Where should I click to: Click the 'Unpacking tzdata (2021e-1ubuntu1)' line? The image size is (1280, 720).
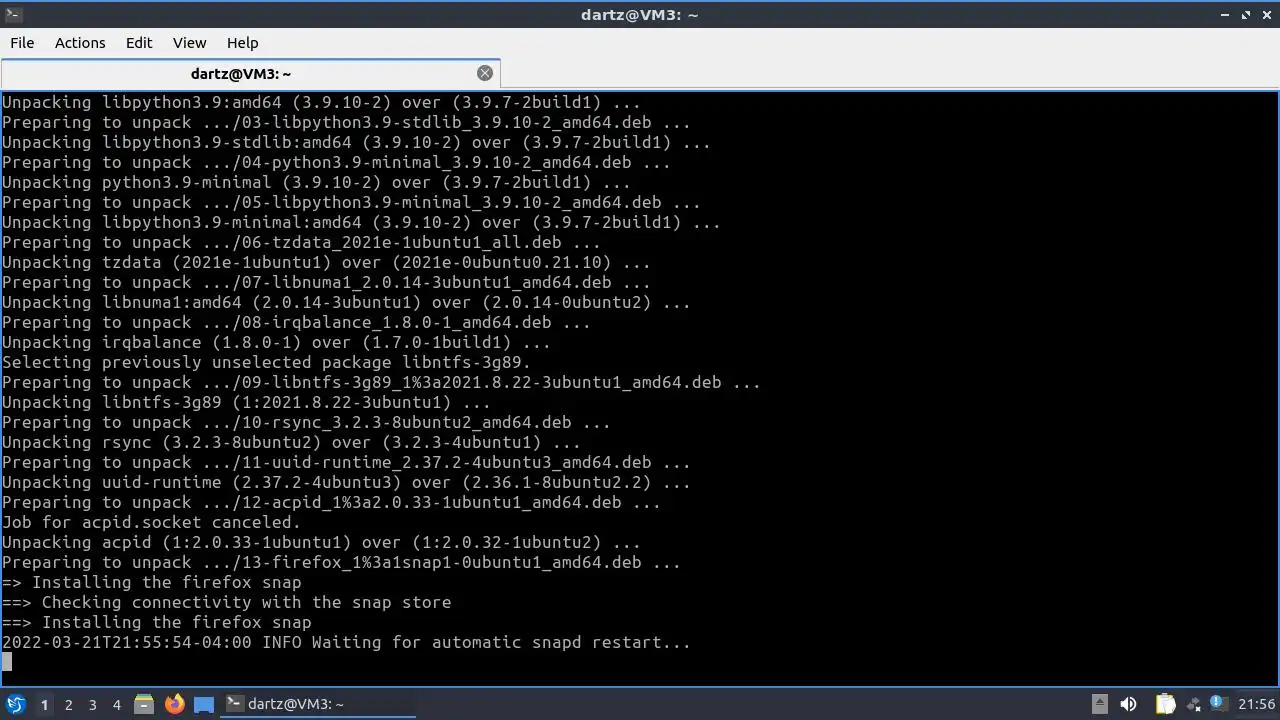[x=326, y=262]
